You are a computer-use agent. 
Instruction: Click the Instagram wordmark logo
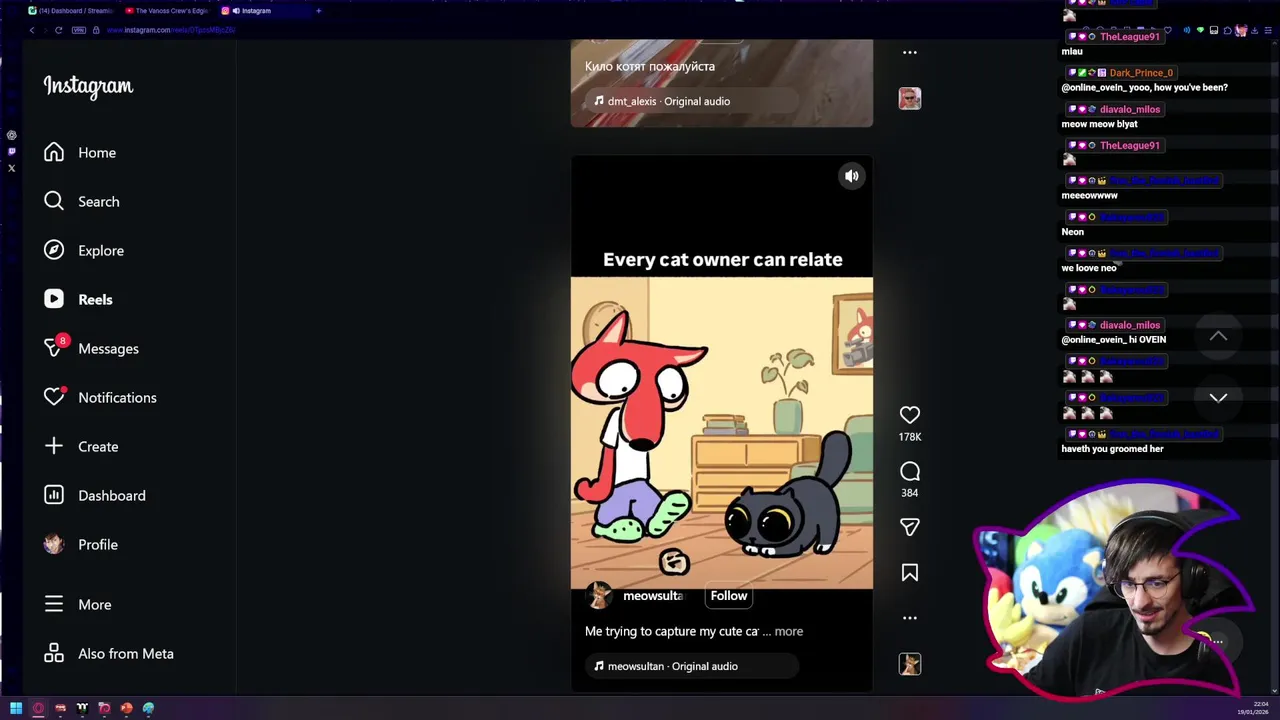pos(88,87)
